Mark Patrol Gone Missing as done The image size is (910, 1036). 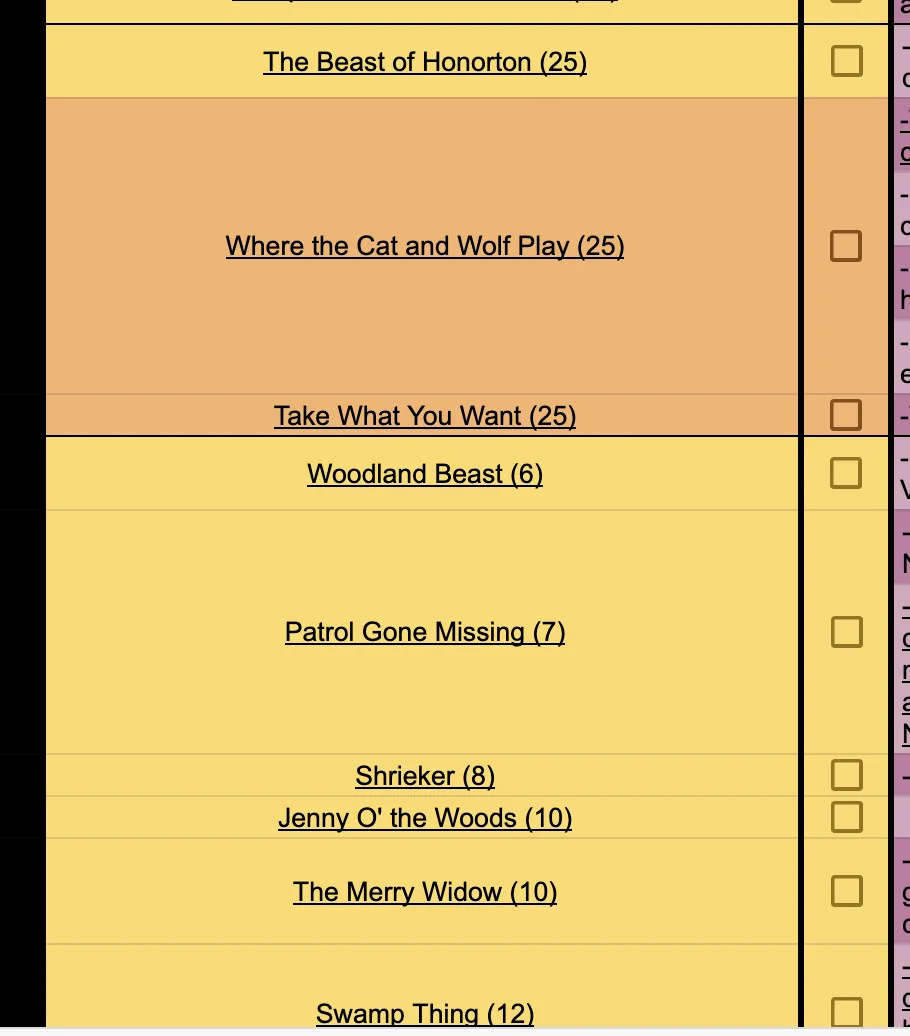[x=846, y=631]
